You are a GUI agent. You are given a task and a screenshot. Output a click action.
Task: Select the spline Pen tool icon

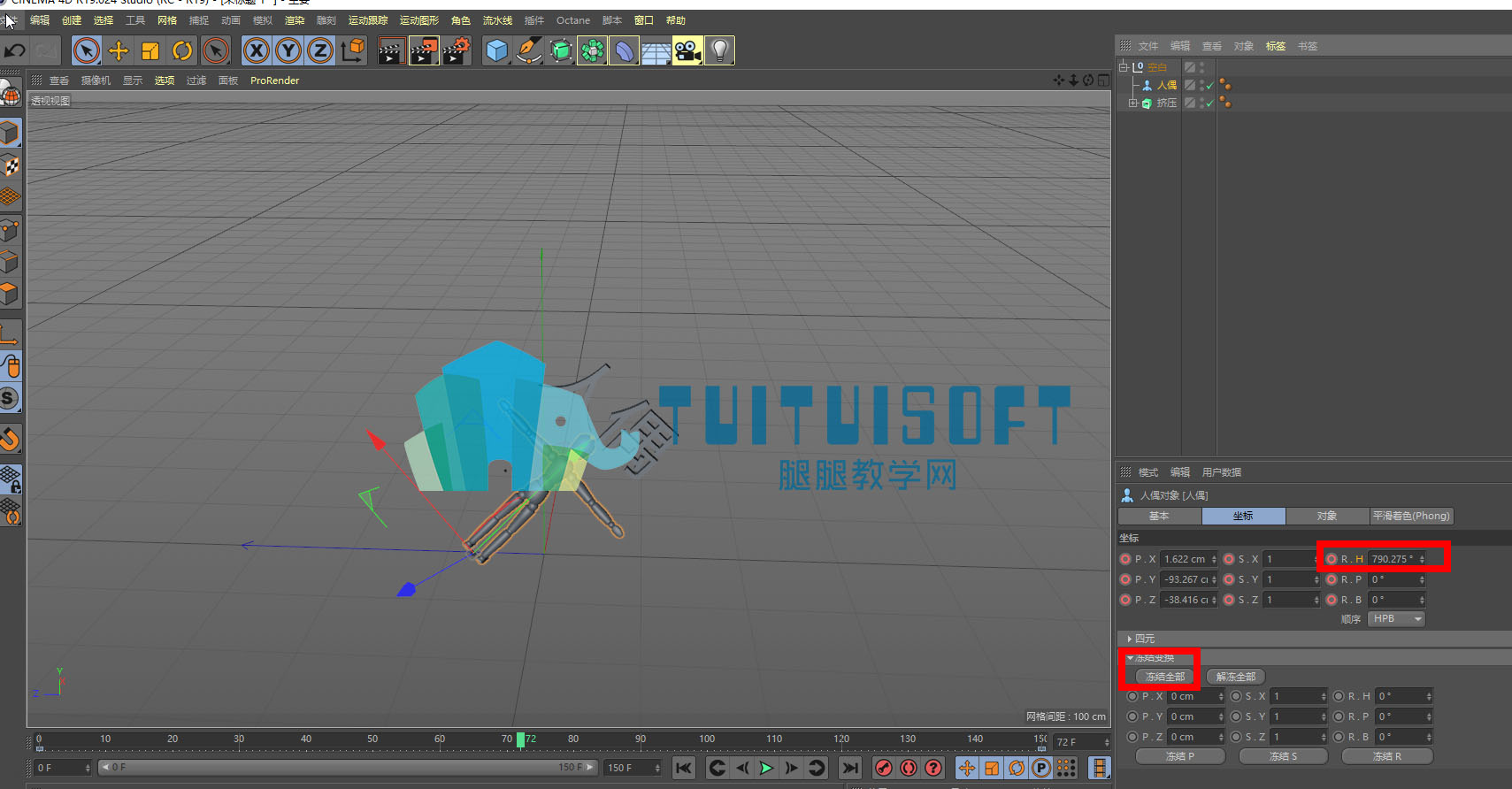tap(529, 51)
